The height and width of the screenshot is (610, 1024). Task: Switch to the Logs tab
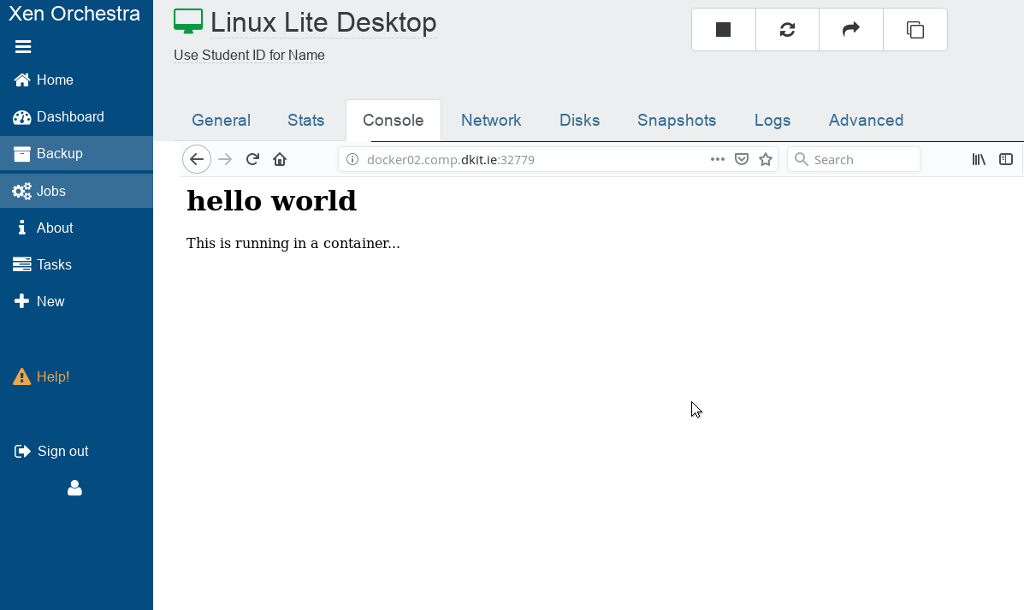(x=772, y=120)
